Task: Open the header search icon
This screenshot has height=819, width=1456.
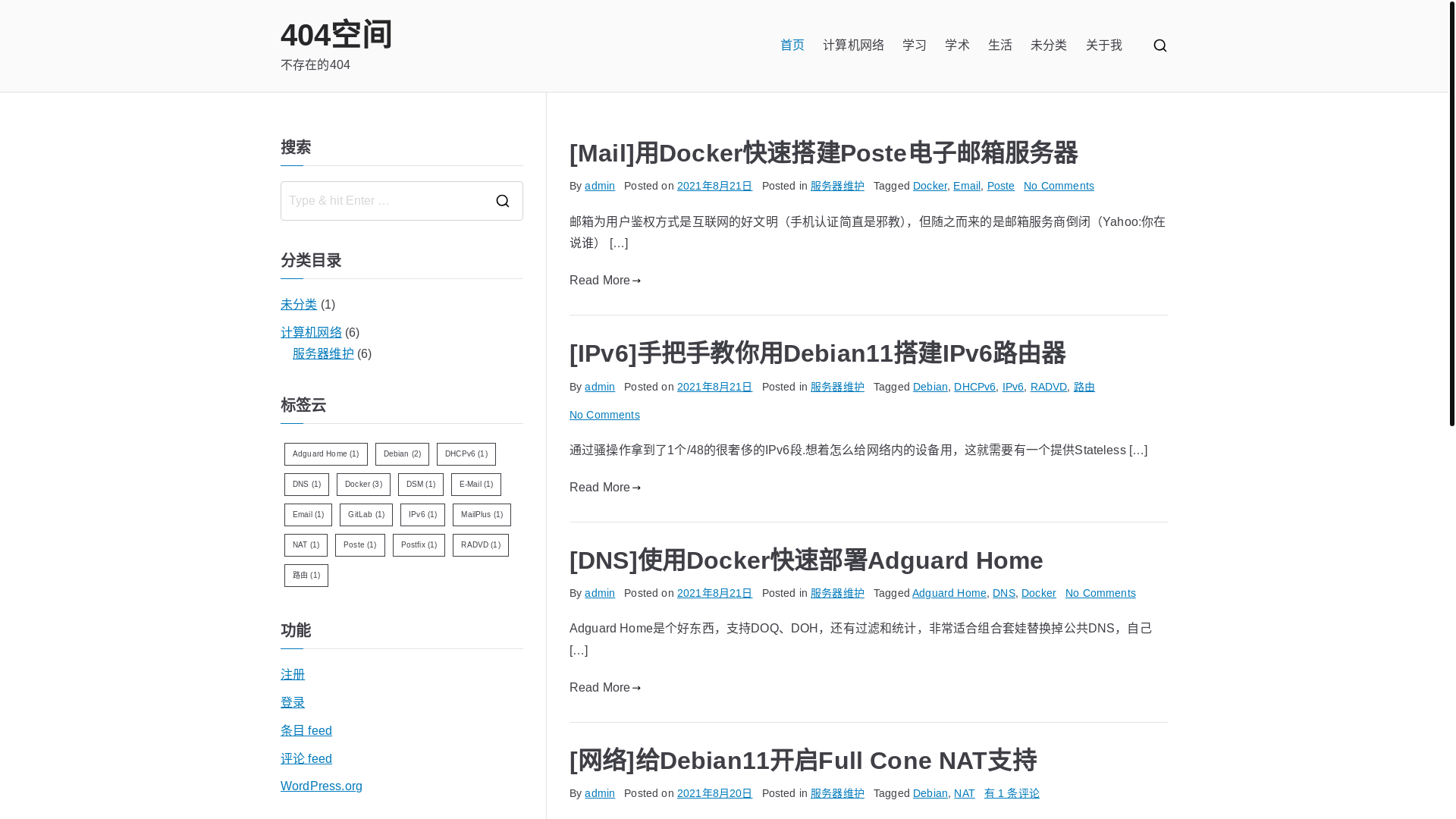Action: [x=1159, y=45]
